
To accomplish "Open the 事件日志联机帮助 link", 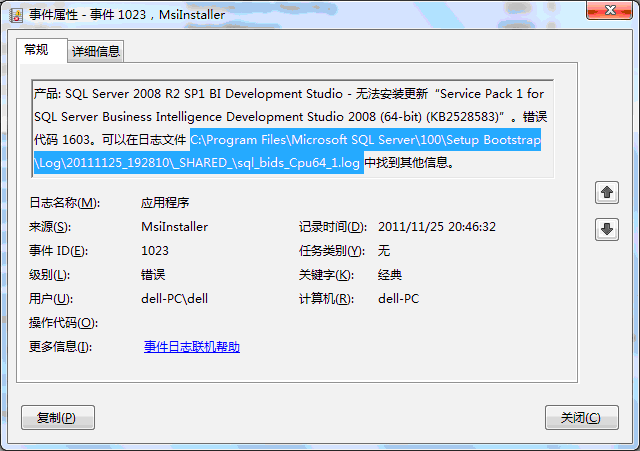I will click(192, 347).
